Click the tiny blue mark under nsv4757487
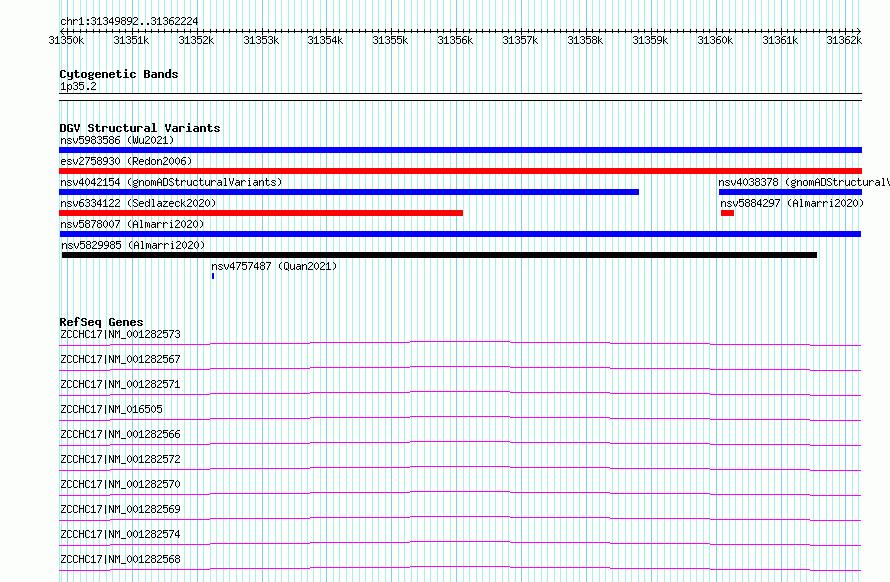 [213, 276]
